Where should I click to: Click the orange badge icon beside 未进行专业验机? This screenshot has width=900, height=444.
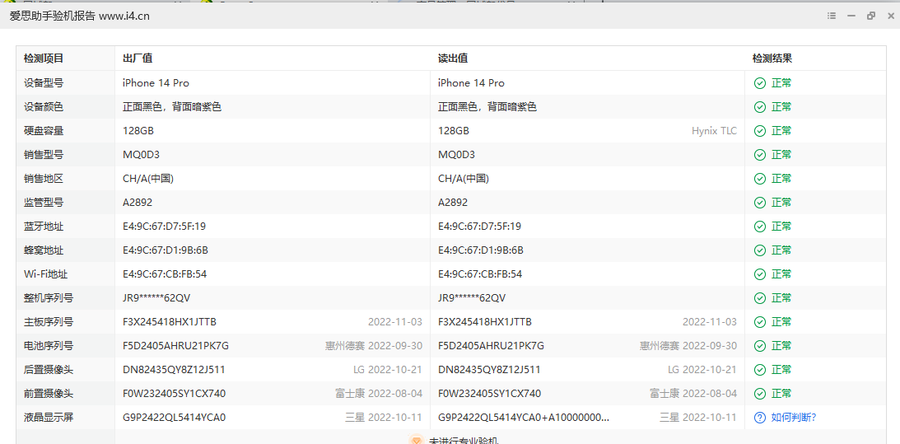point(416,441)
